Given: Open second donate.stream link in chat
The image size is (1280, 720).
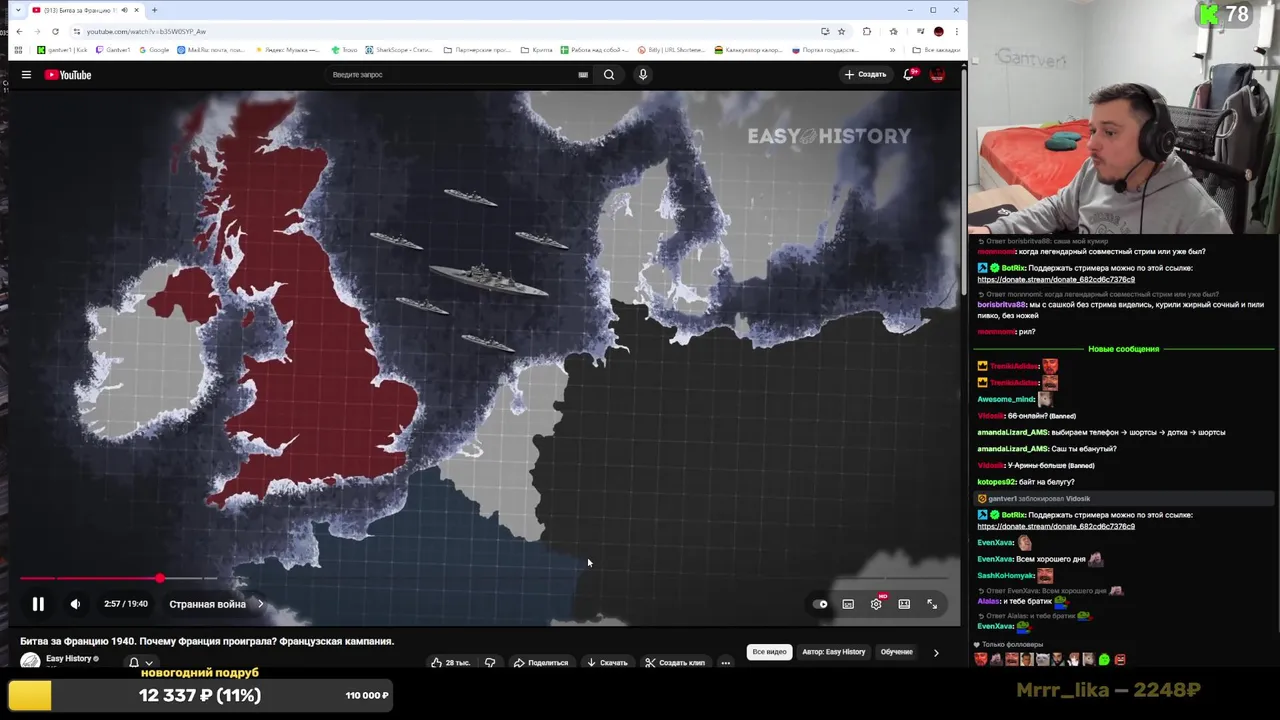Looking at the screenshot, I should pos(1056,526).
